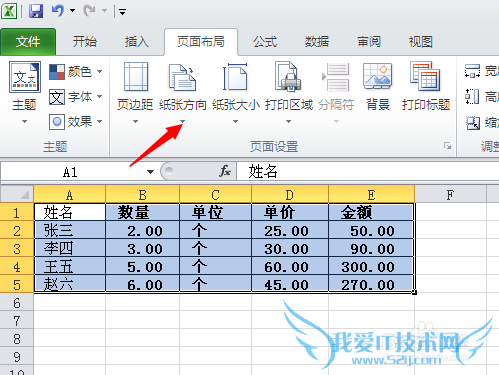
Task: Expand the 纸张方向 dropdown arrow
Action: click(x=182, y=121)
